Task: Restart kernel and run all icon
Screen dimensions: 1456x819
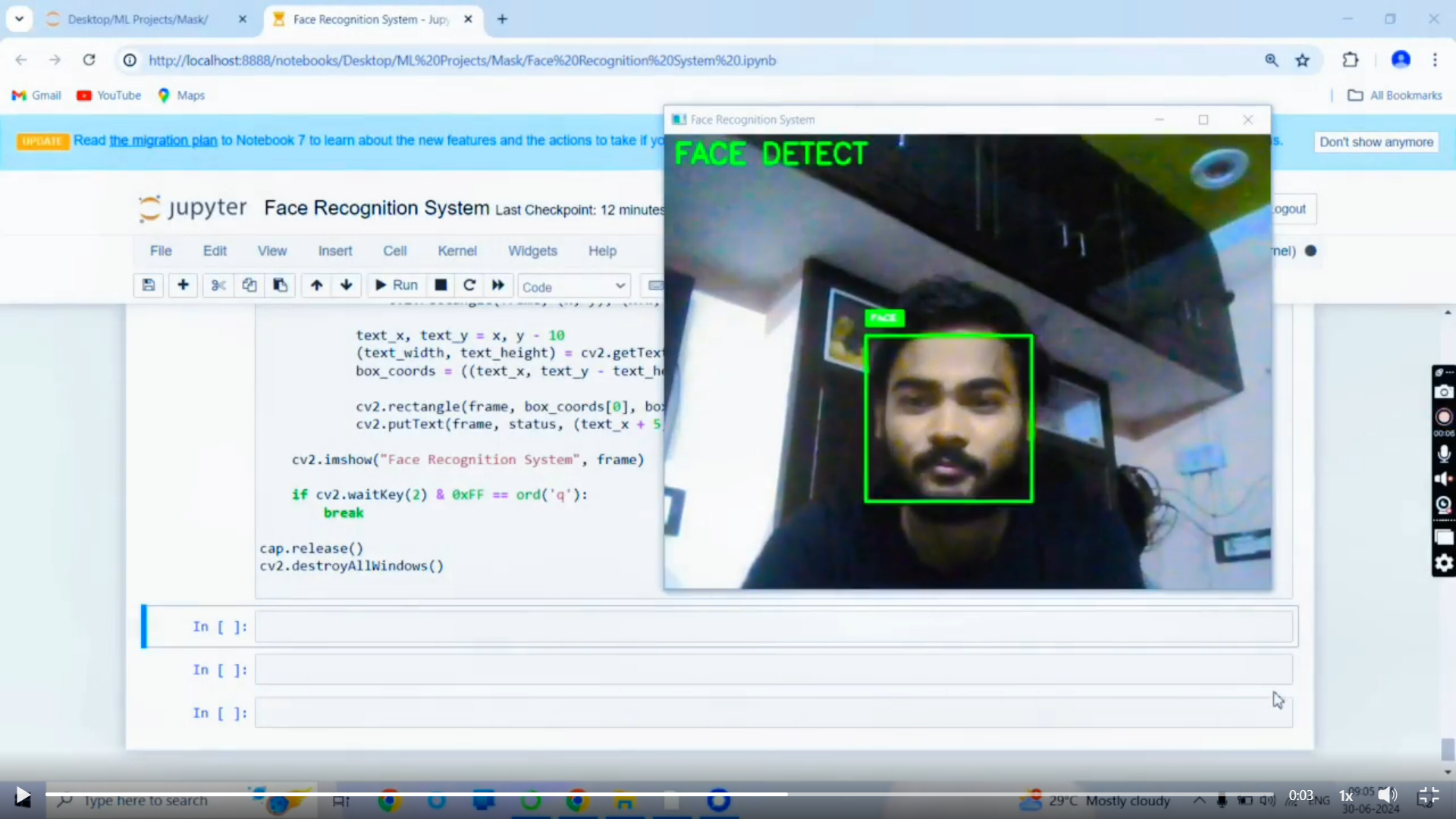Action: pos(498,285)
